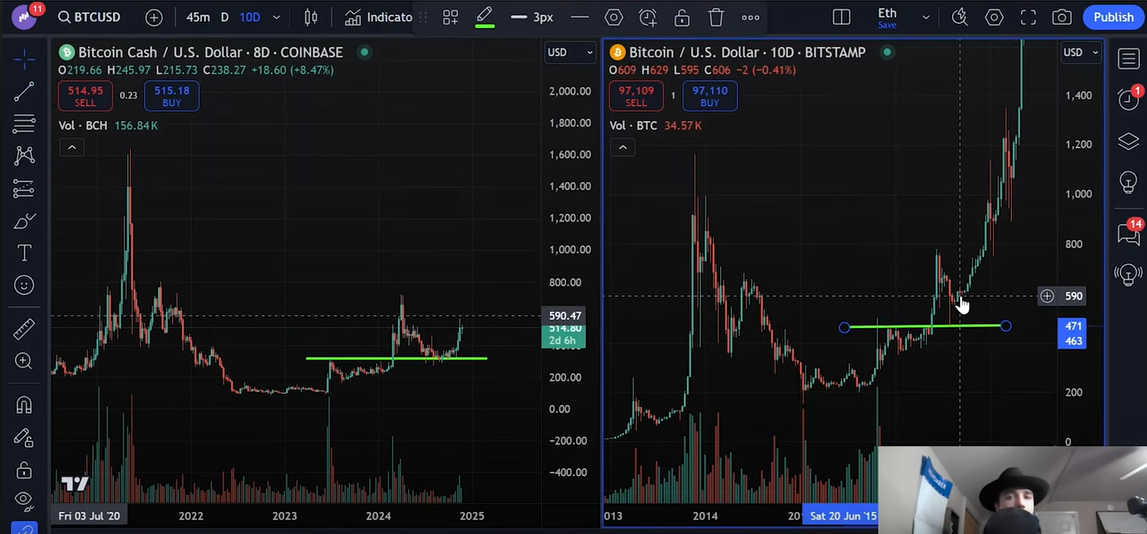Image resolution: width=1147 pixels, height=534 pixels.
Task: Hide all drawings with eye icon
Action: pyautogui.click(x=24, y=500)
